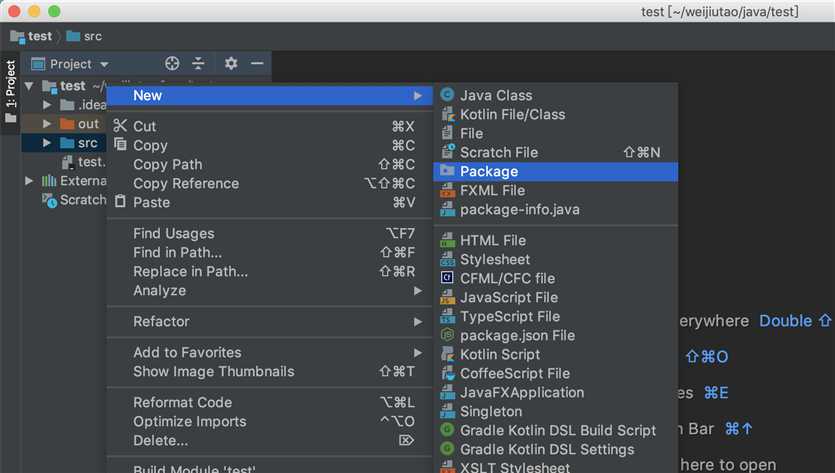Click the Paste clipboard icon
835x473 pixels.
pos(120,201)
